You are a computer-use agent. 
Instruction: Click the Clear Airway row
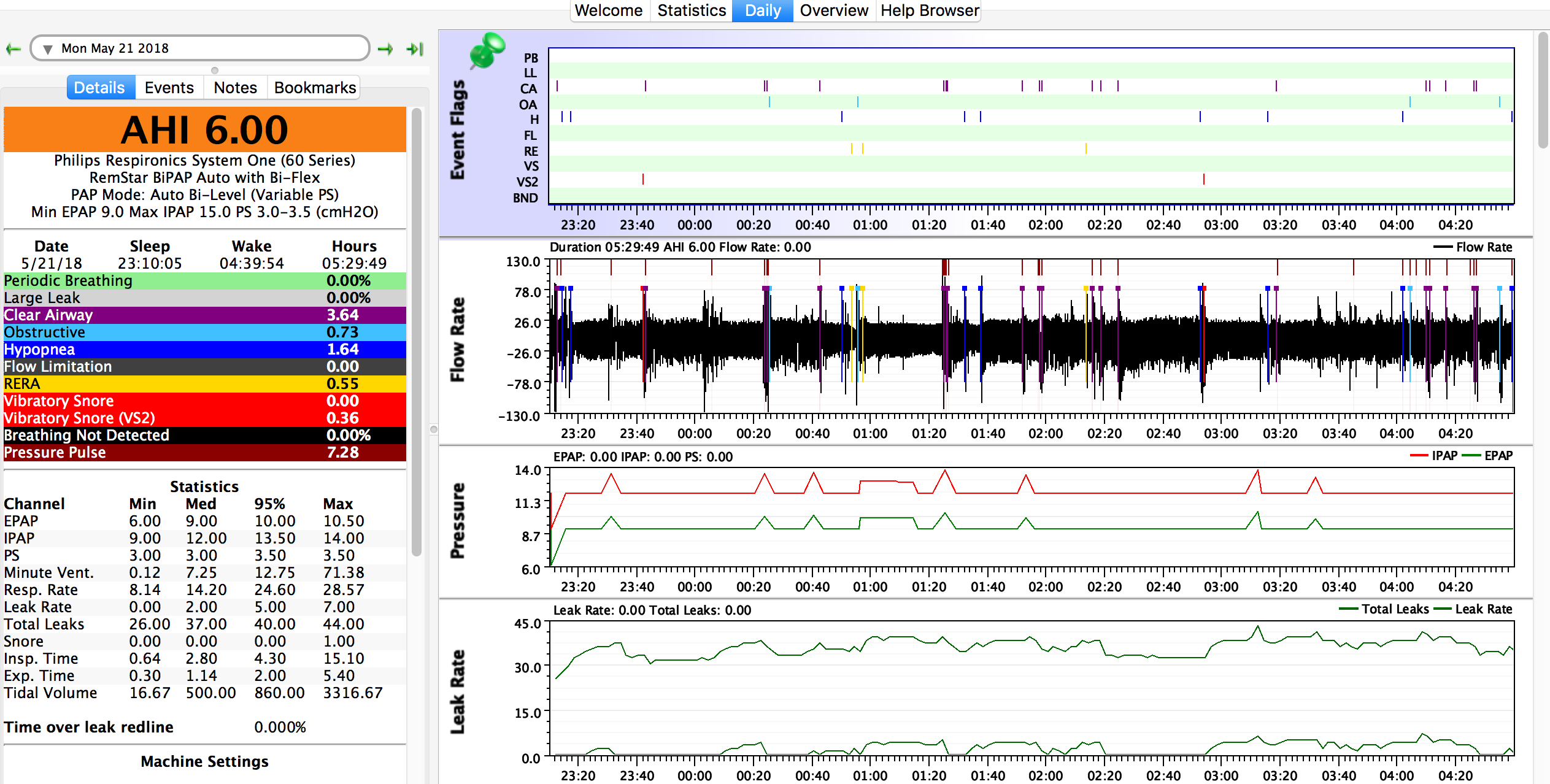coord(205,315)
